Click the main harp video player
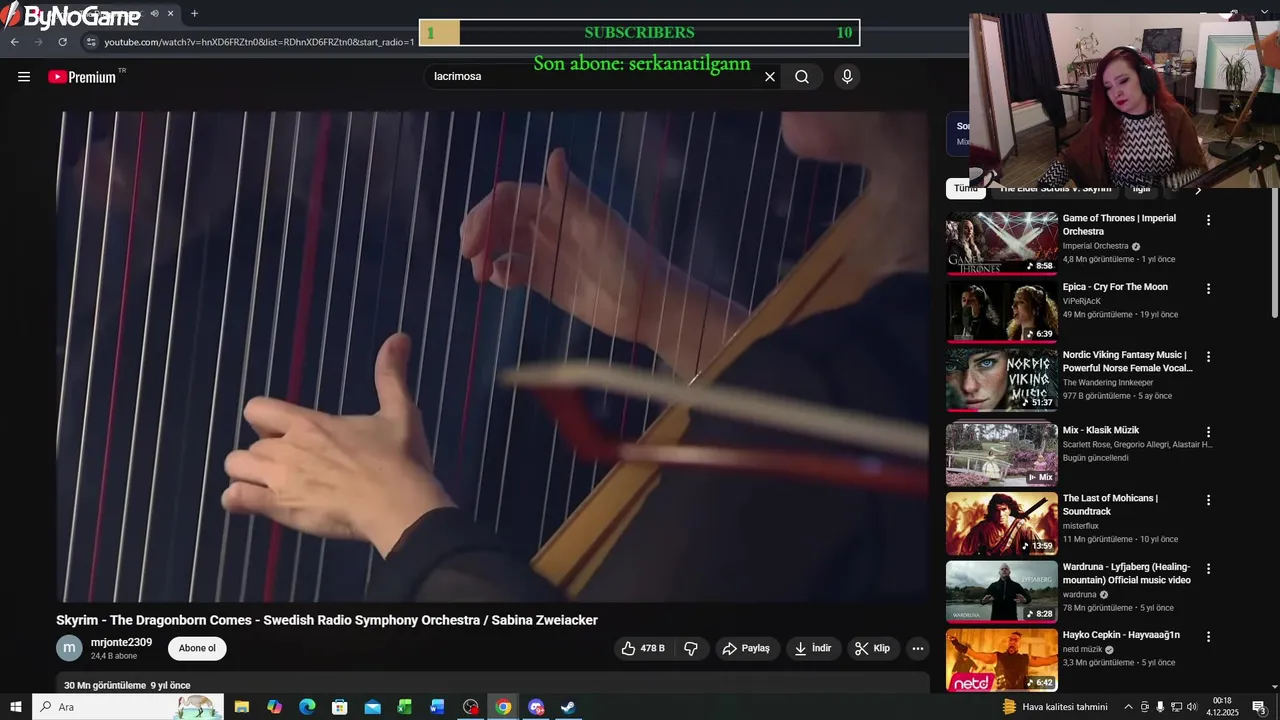The height and width of the screenshot is (720, 1280). pyautogui.click(x=493, y=356)
